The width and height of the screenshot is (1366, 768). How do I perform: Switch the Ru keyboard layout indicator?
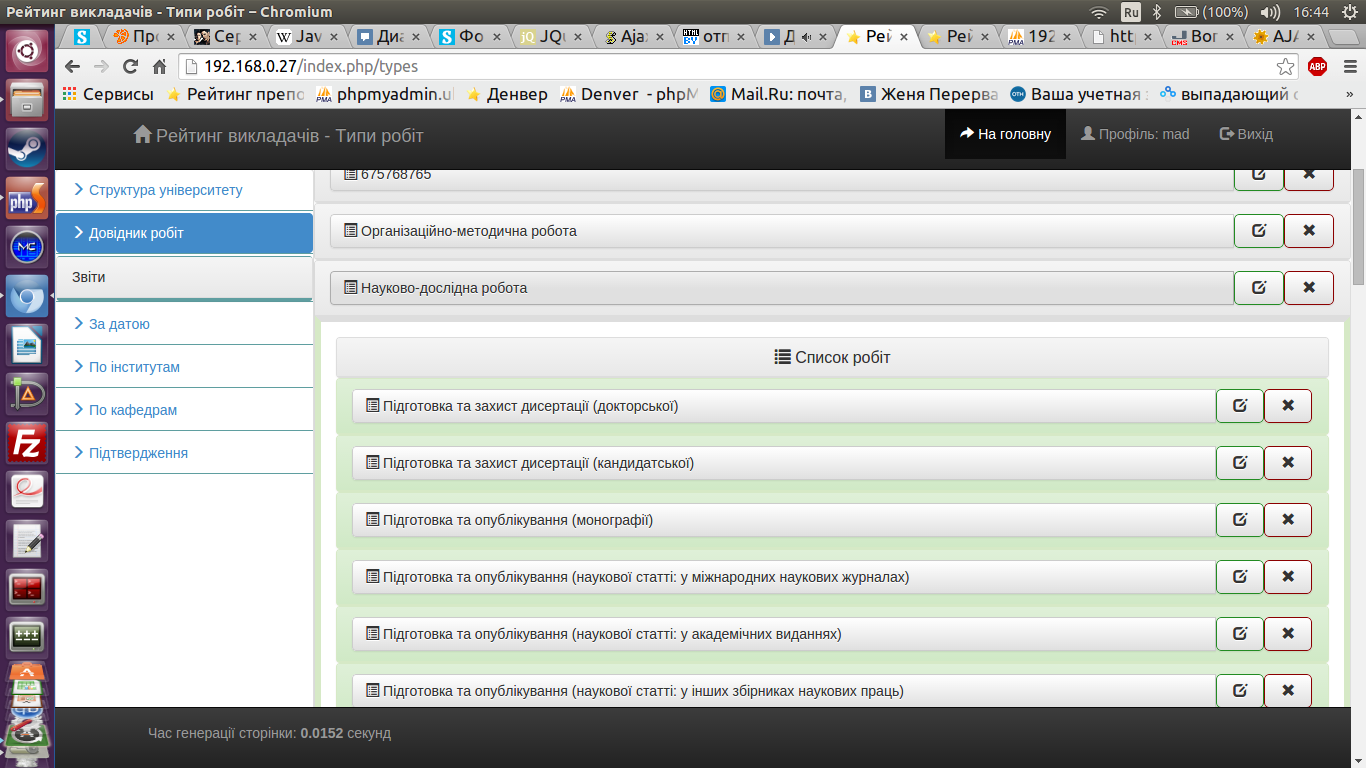[1131, 12]
